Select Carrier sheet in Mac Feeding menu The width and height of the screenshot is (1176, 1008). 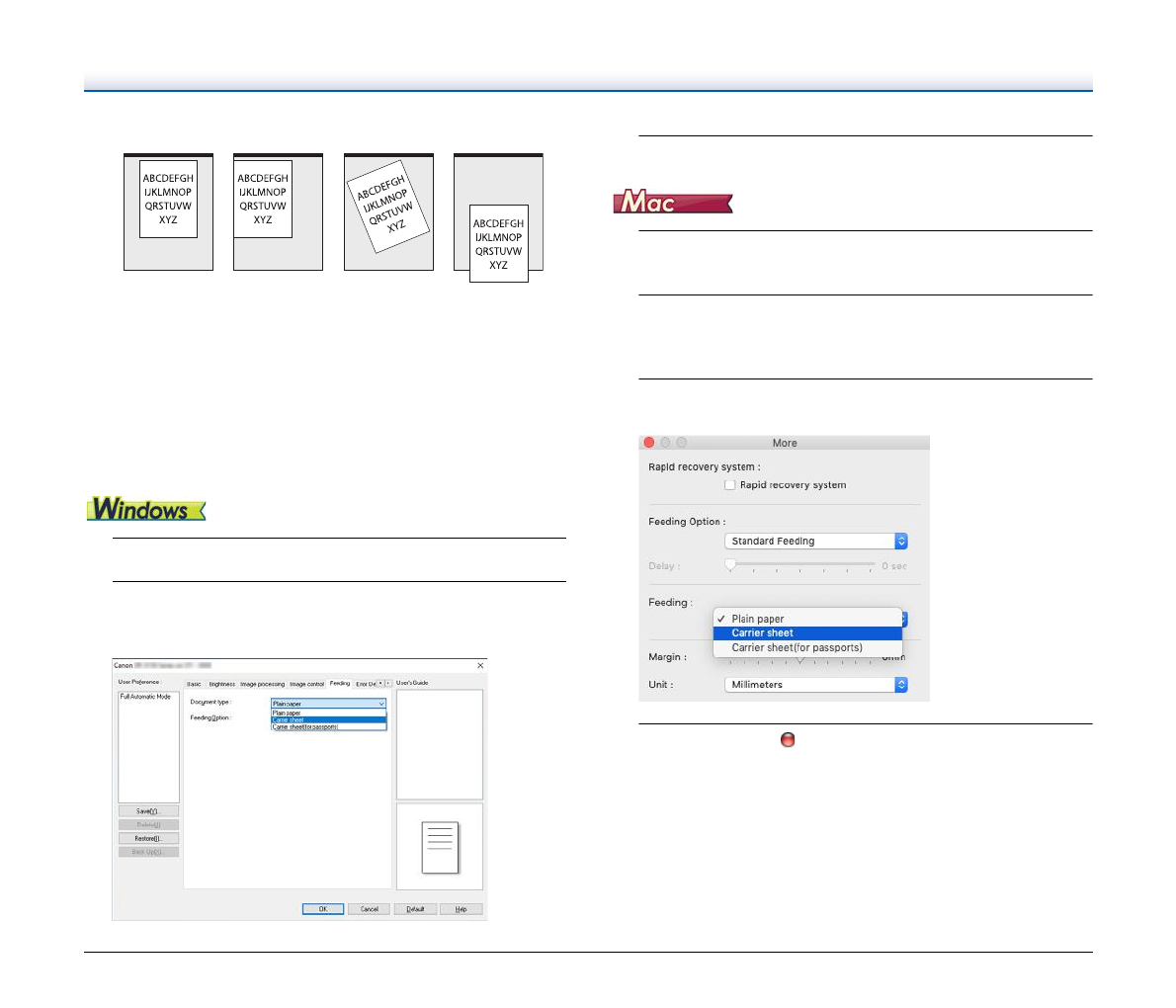762,633
